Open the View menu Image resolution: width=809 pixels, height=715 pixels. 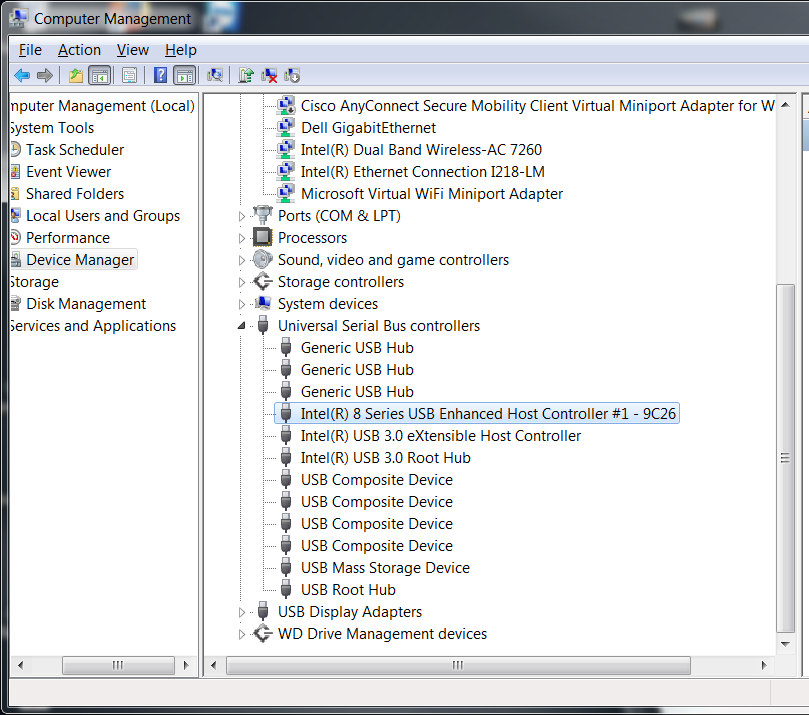click(133, 50)
